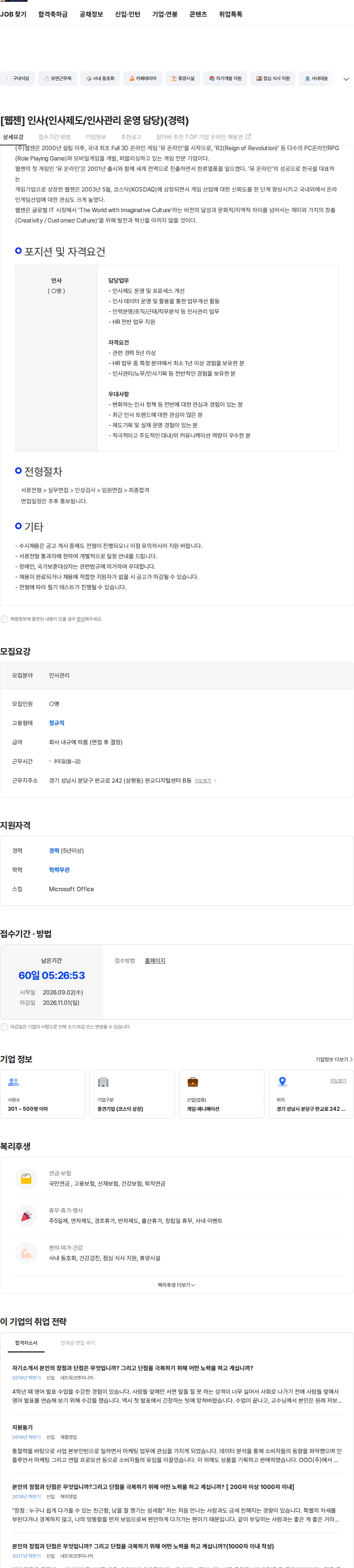
Task: Click the external link icon beside 채용관
Action: (248, 137)
